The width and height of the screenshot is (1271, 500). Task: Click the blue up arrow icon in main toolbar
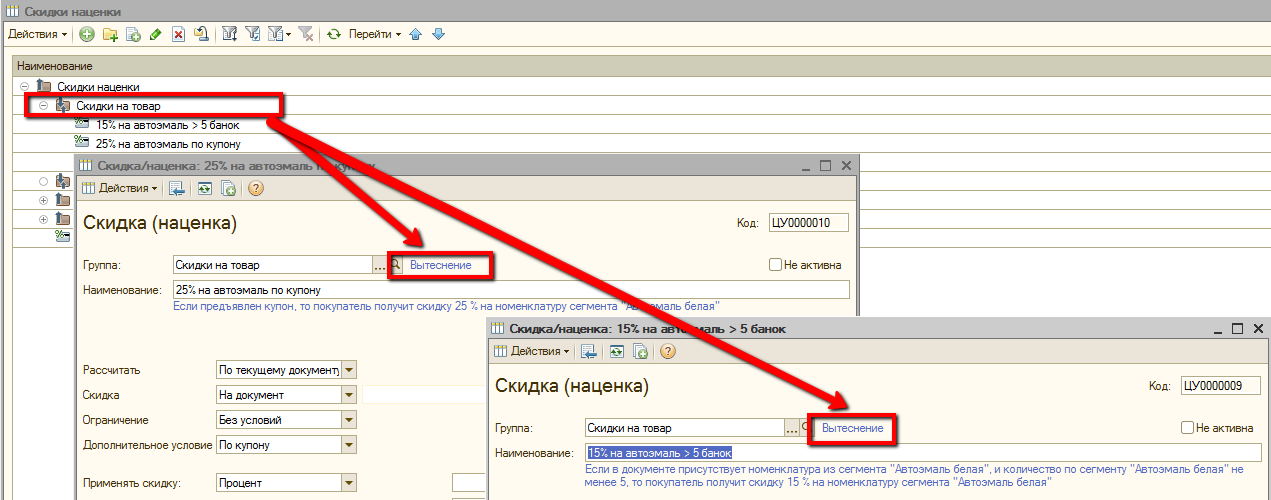pos(416,35)
